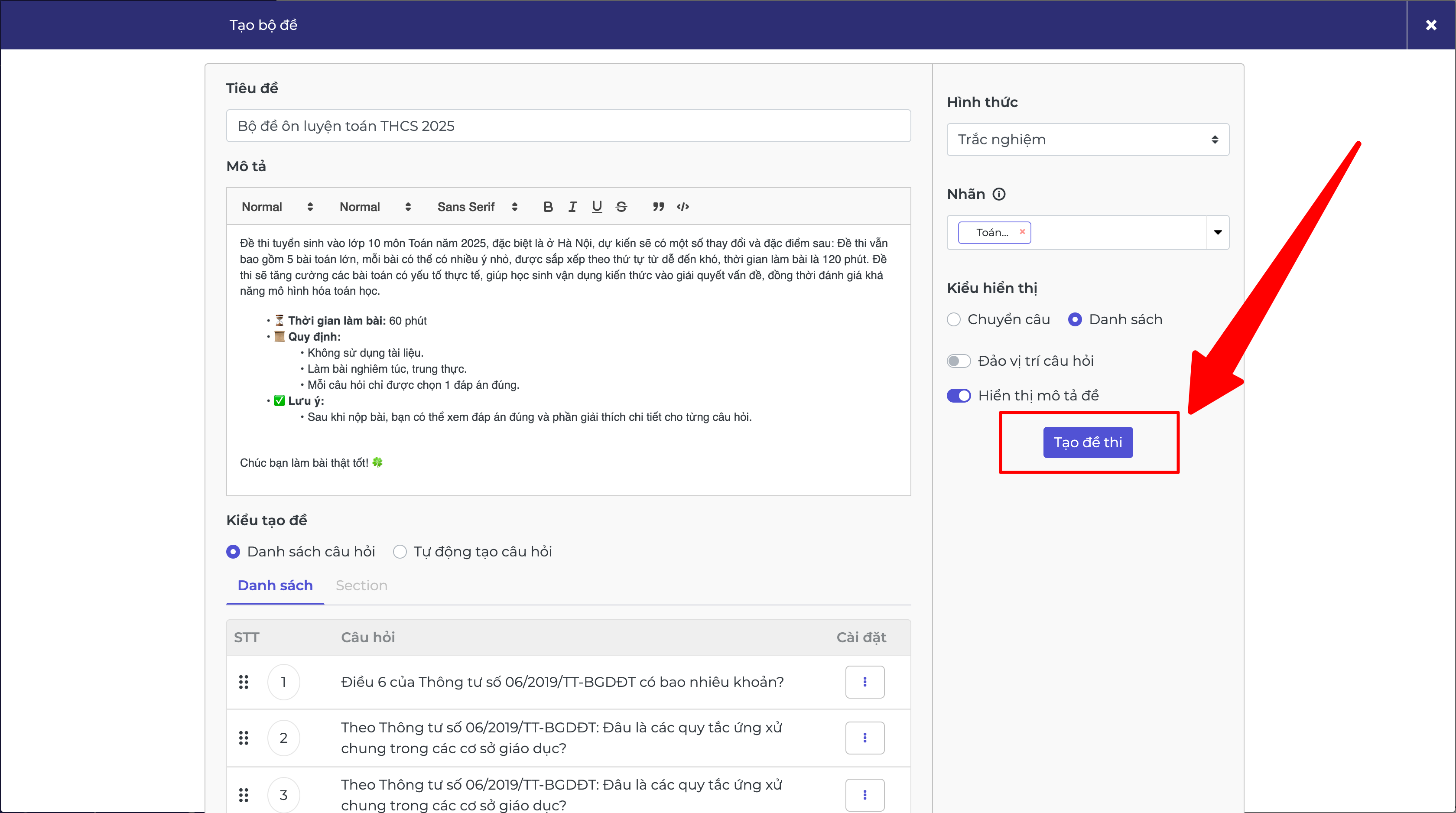
Task: Click the underline formatting icon
Action: tap(597, 207)
